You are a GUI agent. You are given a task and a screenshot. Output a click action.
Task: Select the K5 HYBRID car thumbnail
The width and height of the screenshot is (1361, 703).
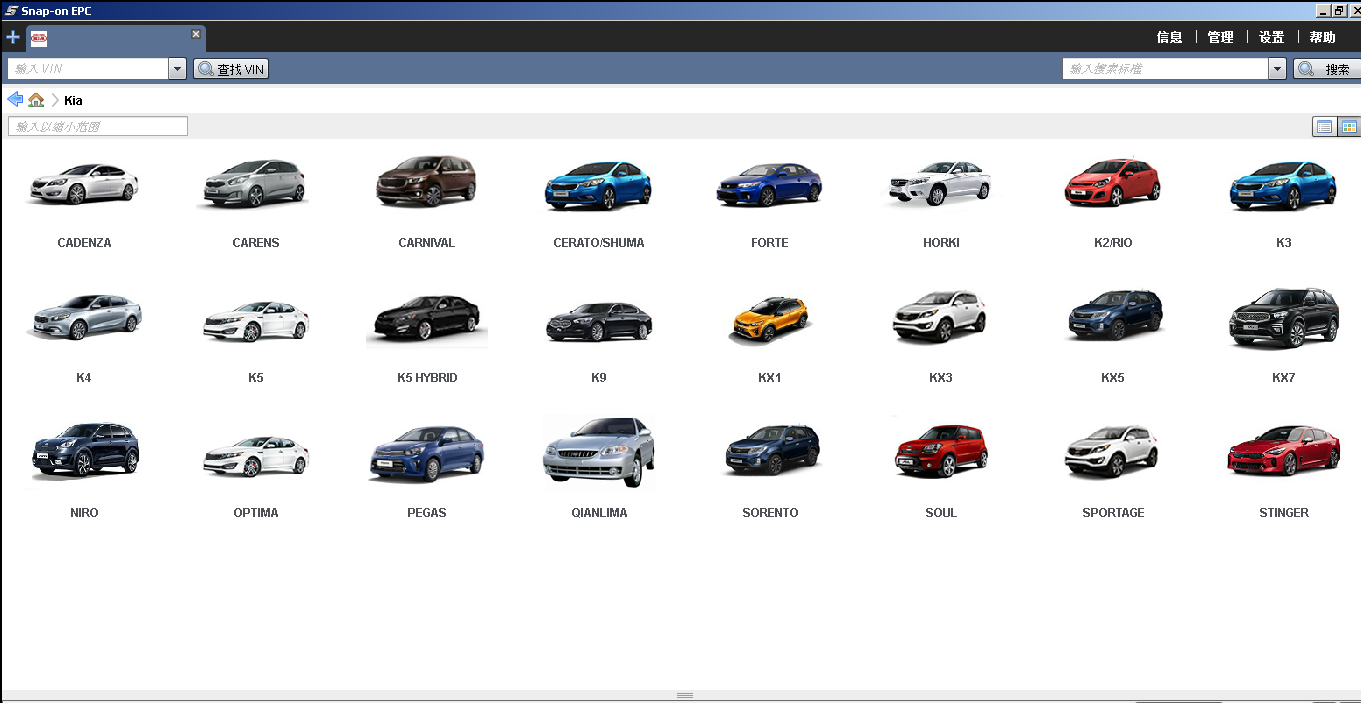pyautogui.click(x=427, y=320)
